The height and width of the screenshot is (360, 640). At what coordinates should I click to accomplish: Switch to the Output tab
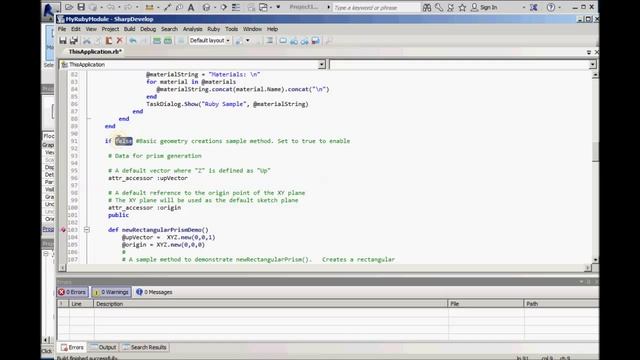click(x=103, y=347)
